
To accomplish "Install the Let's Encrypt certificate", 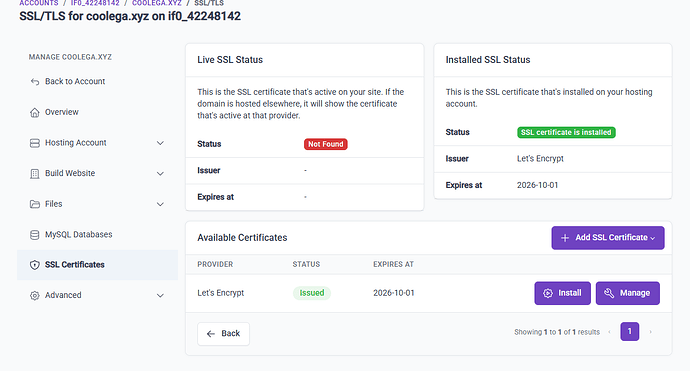I will point(562,293).
